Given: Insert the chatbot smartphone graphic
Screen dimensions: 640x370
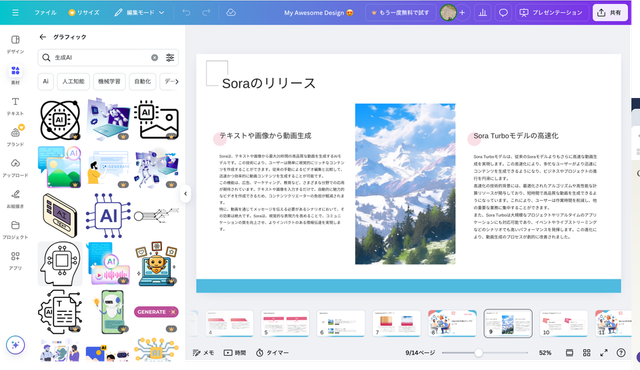Looking at the screenshot, I should point(109,312).
